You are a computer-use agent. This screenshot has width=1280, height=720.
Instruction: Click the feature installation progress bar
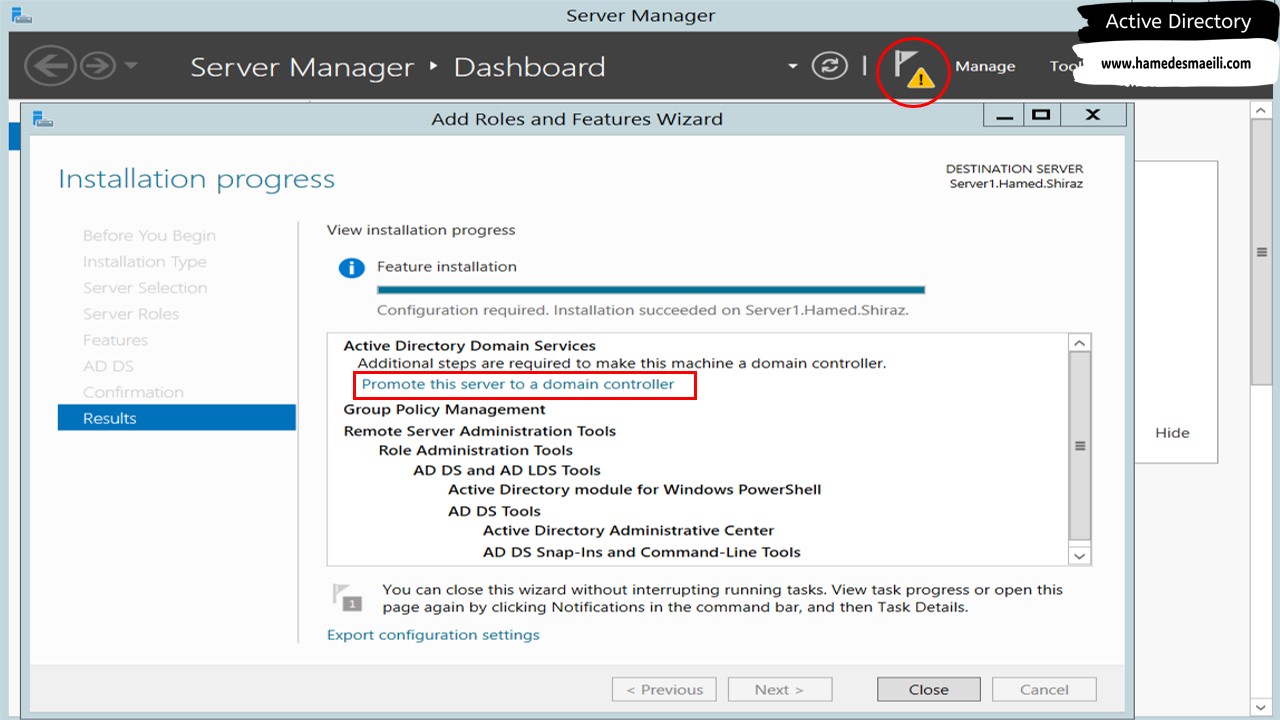pos(651,290)
